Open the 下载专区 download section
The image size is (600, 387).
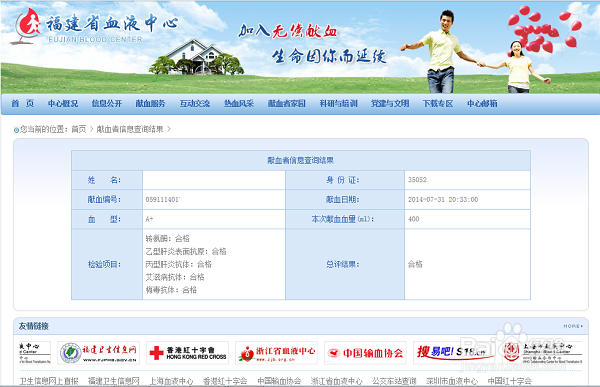pyautogui.click(x=438, y=103)
